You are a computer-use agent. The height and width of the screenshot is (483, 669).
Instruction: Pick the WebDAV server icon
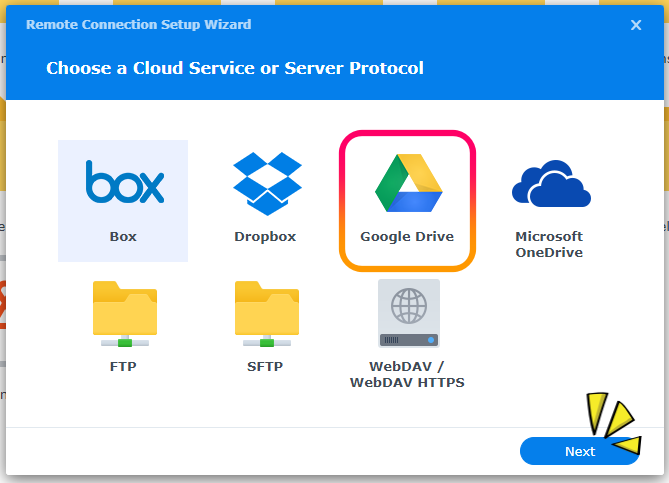[409, 313]
